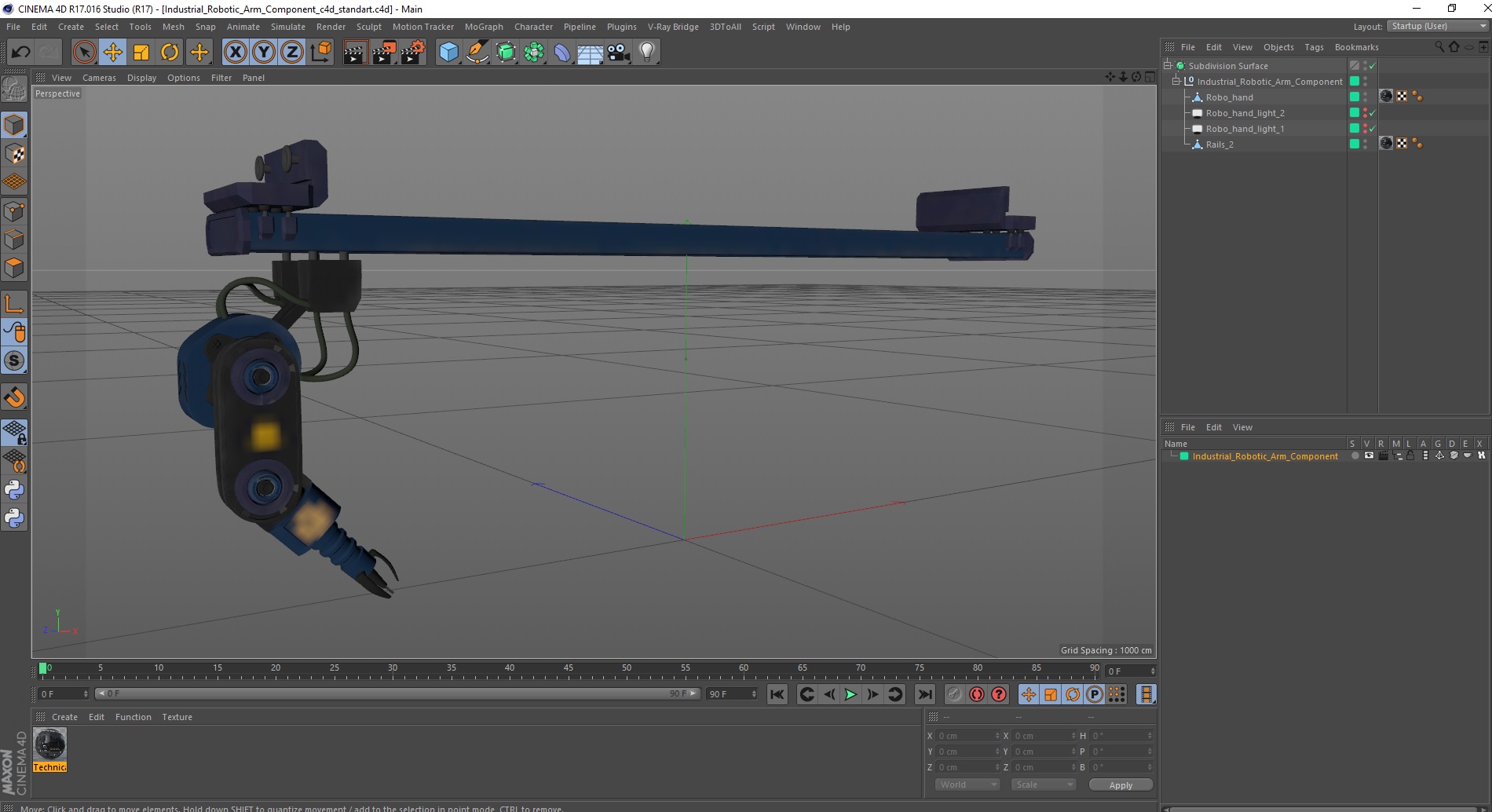
Task: Open the World coordinate dropdown
Action: 967,785
